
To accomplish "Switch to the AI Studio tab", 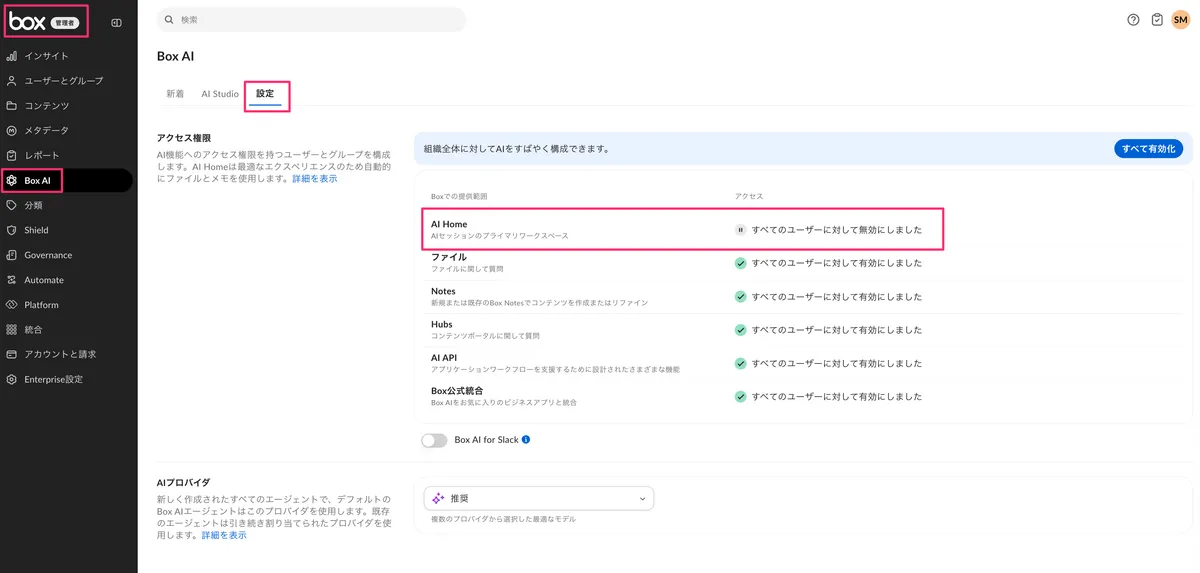I will pos(220,94).
